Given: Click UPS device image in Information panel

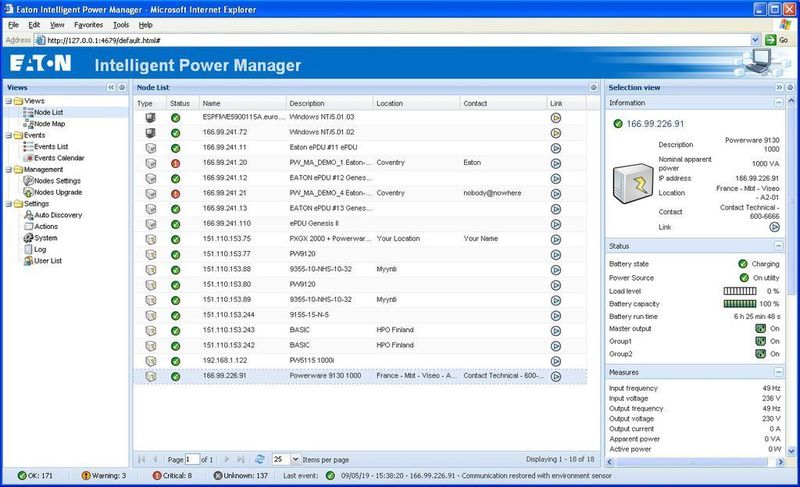Looking at the screenshot, I should 633,184.
